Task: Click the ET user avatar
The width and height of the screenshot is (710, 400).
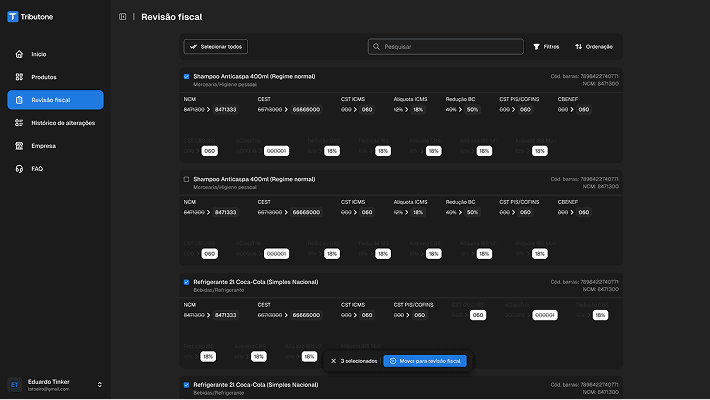Action: (14, 385)
